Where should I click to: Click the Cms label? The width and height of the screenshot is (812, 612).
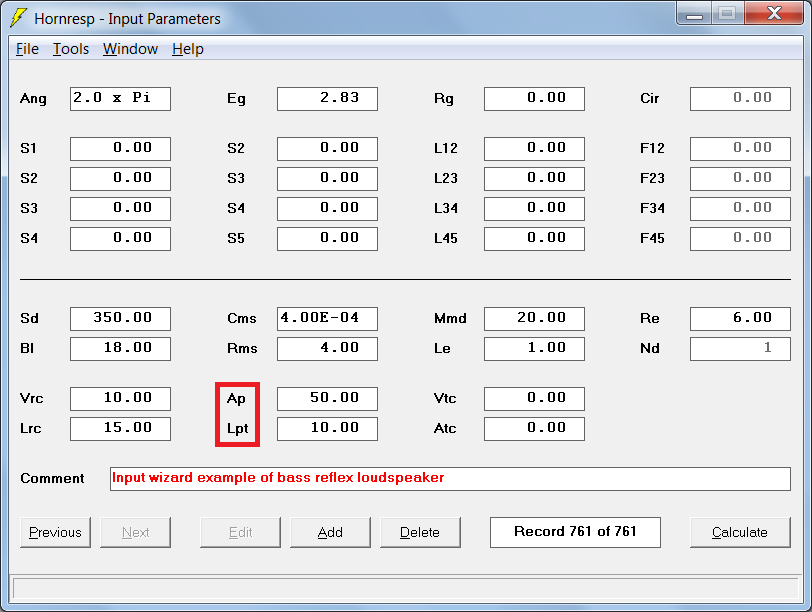[242, 318]
